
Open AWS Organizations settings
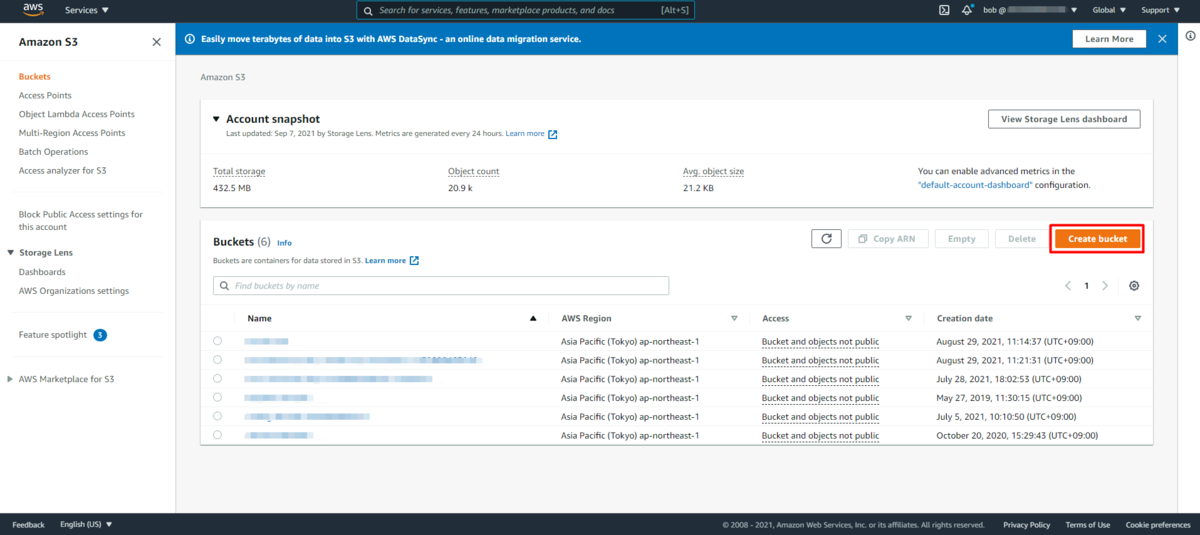coord(74,291)
